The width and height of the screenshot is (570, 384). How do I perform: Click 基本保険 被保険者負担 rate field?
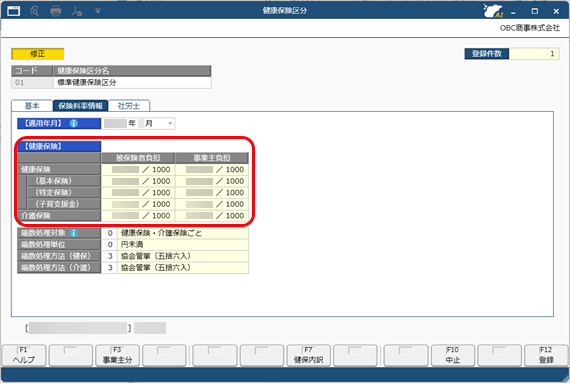click(138, 181)
